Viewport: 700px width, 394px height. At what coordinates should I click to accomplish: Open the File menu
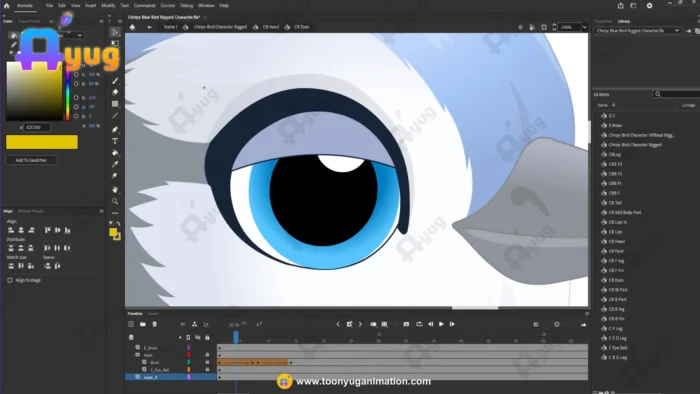[49, 5]
